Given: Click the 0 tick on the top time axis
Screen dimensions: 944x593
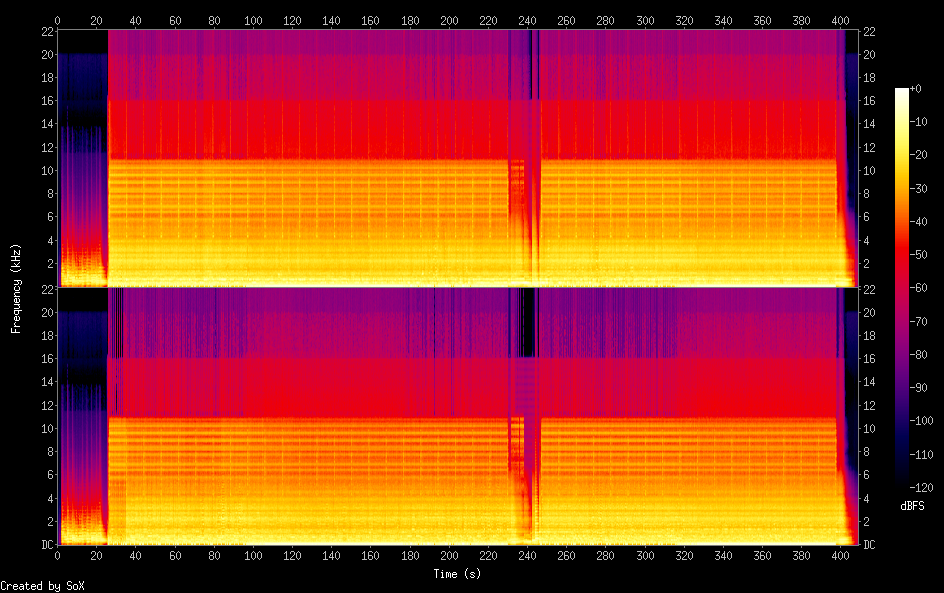Looking at the screenshot, I should (x=58, y=20).
